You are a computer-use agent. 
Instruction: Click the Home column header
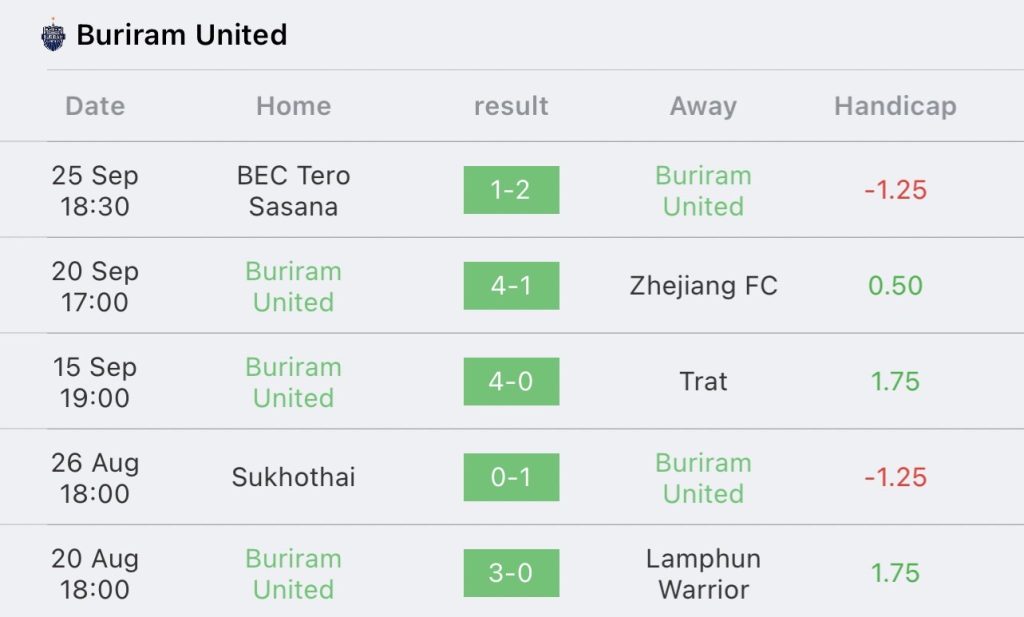[293, 106]
